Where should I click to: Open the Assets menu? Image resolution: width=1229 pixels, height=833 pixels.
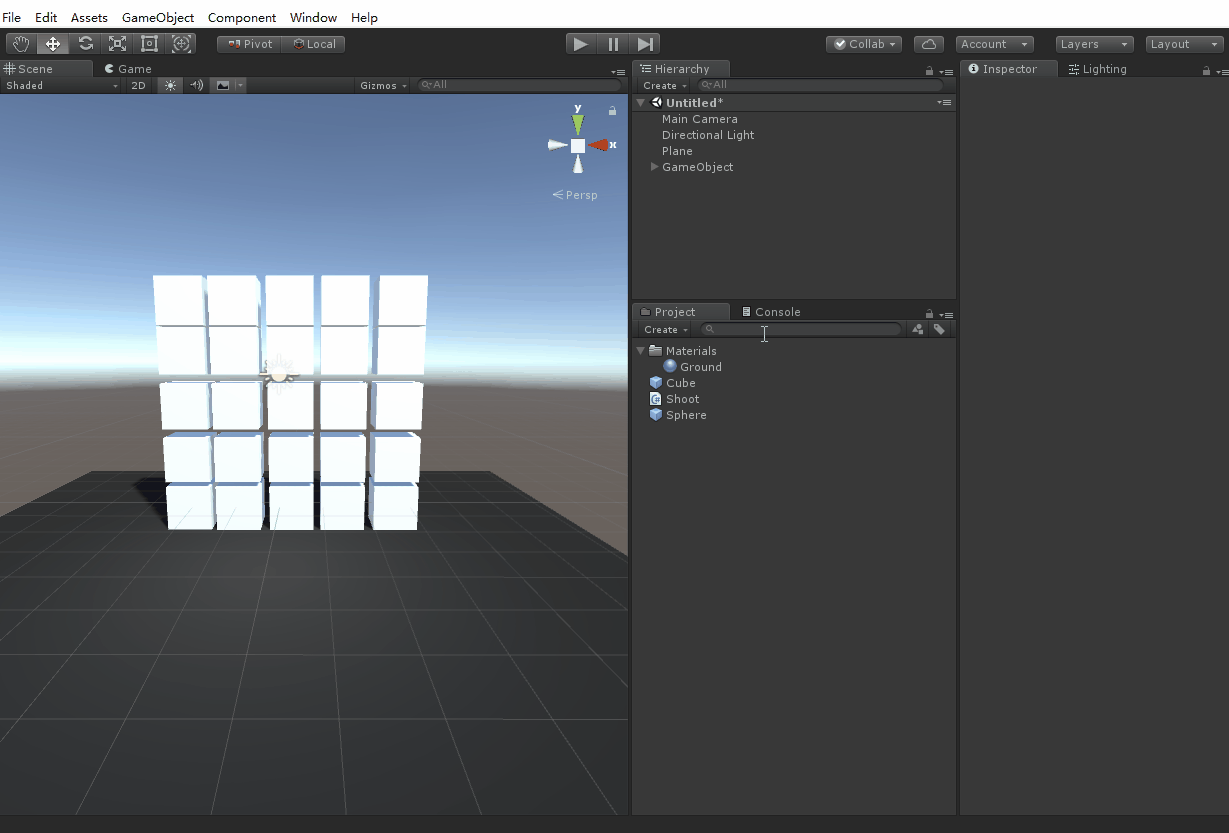click(89, 18)
